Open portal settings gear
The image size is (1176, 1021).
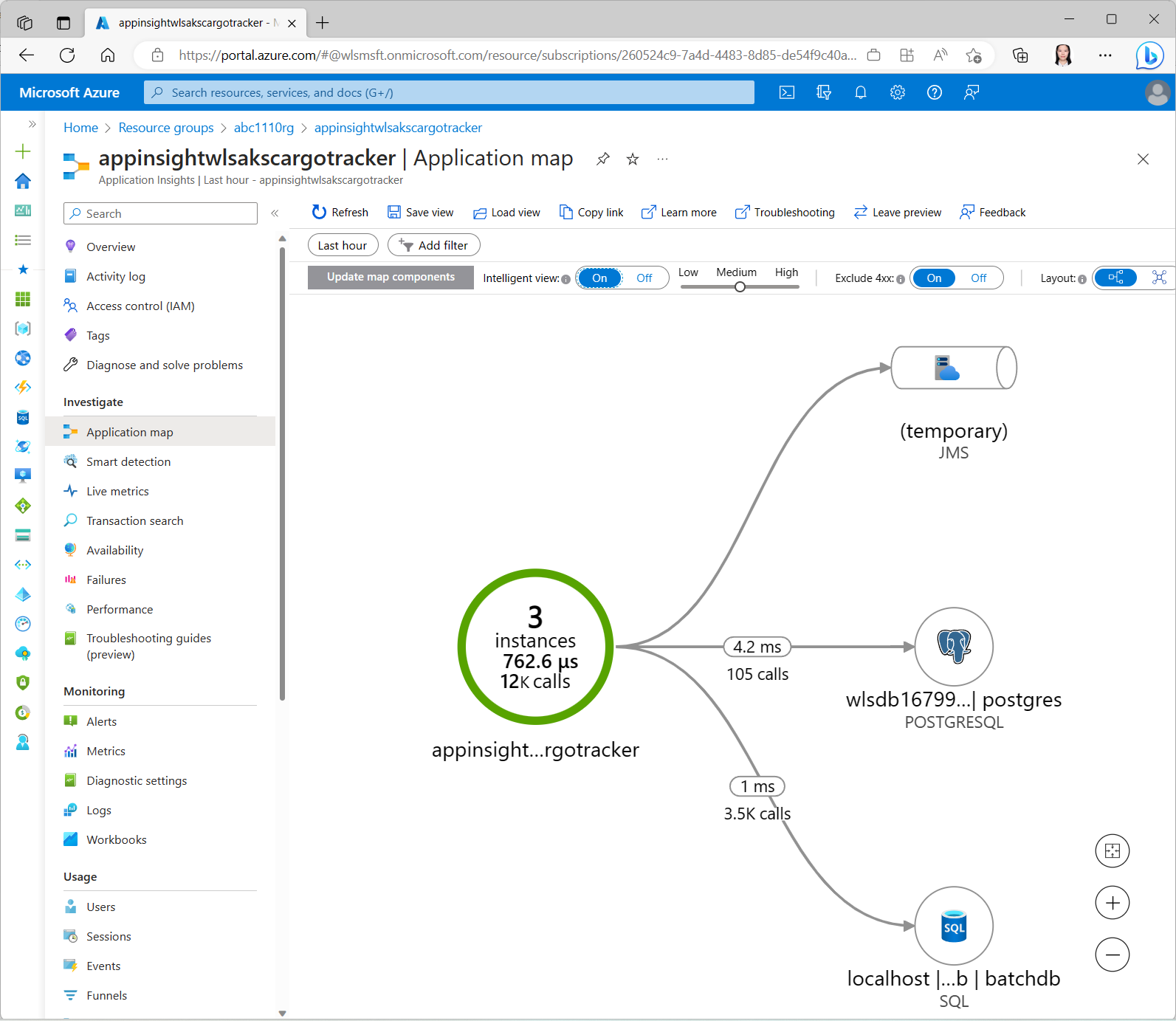(898, 92)
